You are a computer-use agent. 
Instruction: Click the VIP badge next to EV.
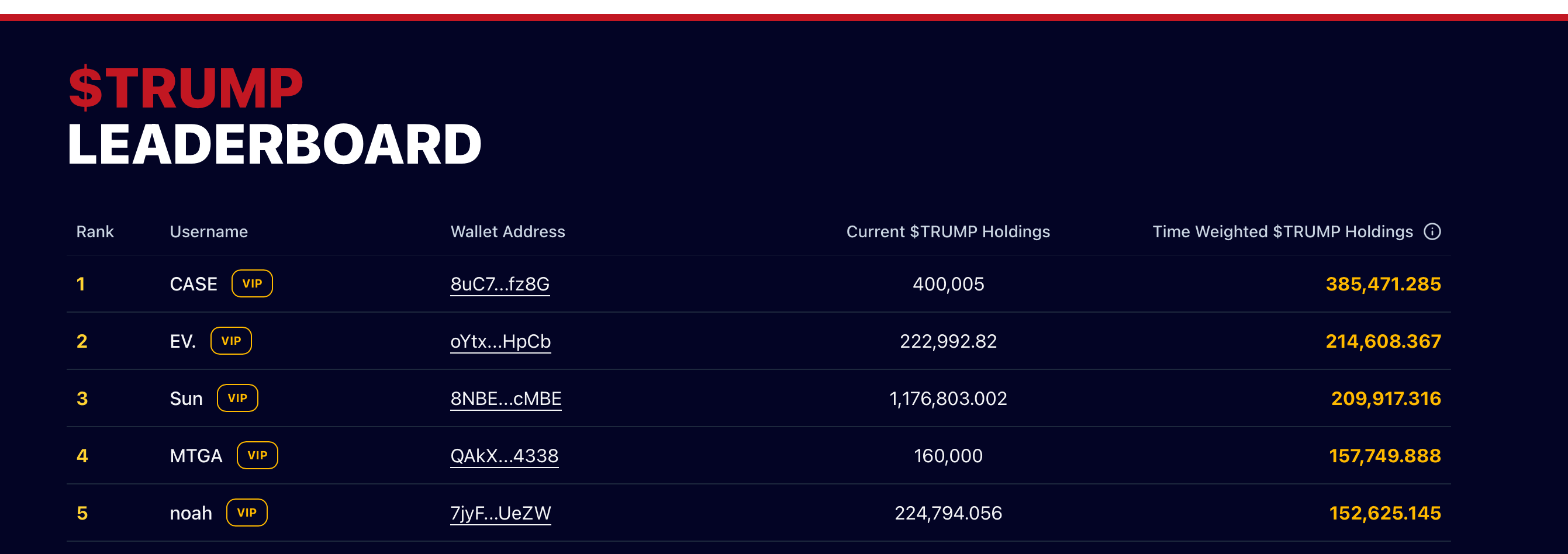click(x=231, y=341)
